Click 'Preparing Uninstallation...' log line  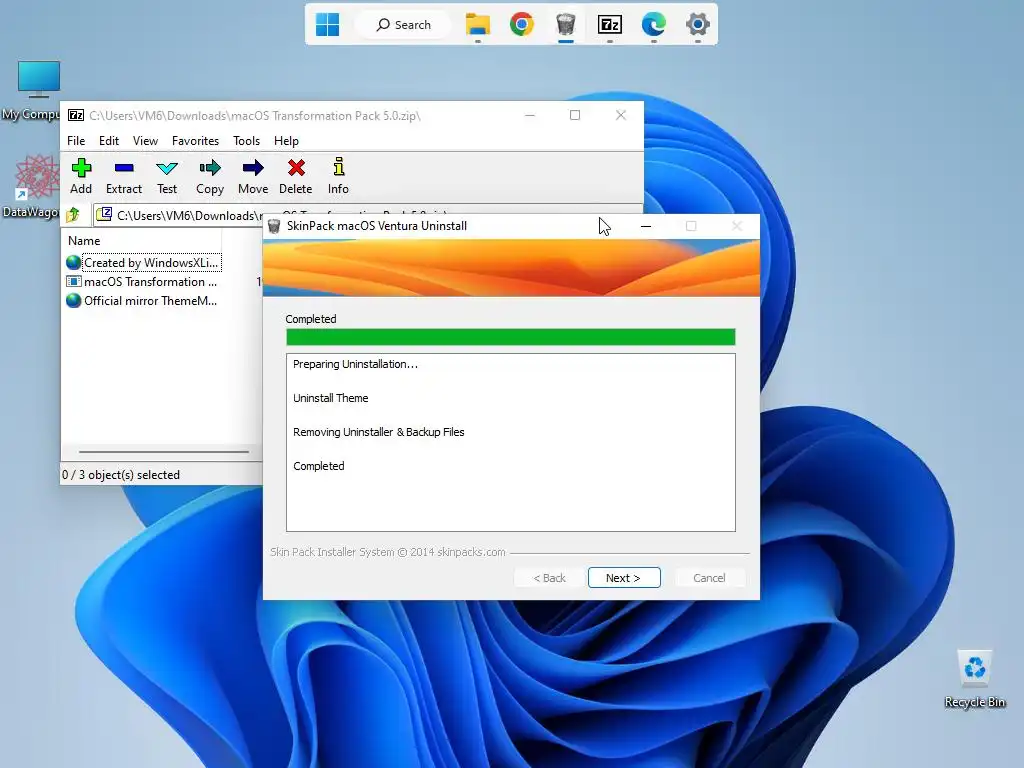[355, 364]
